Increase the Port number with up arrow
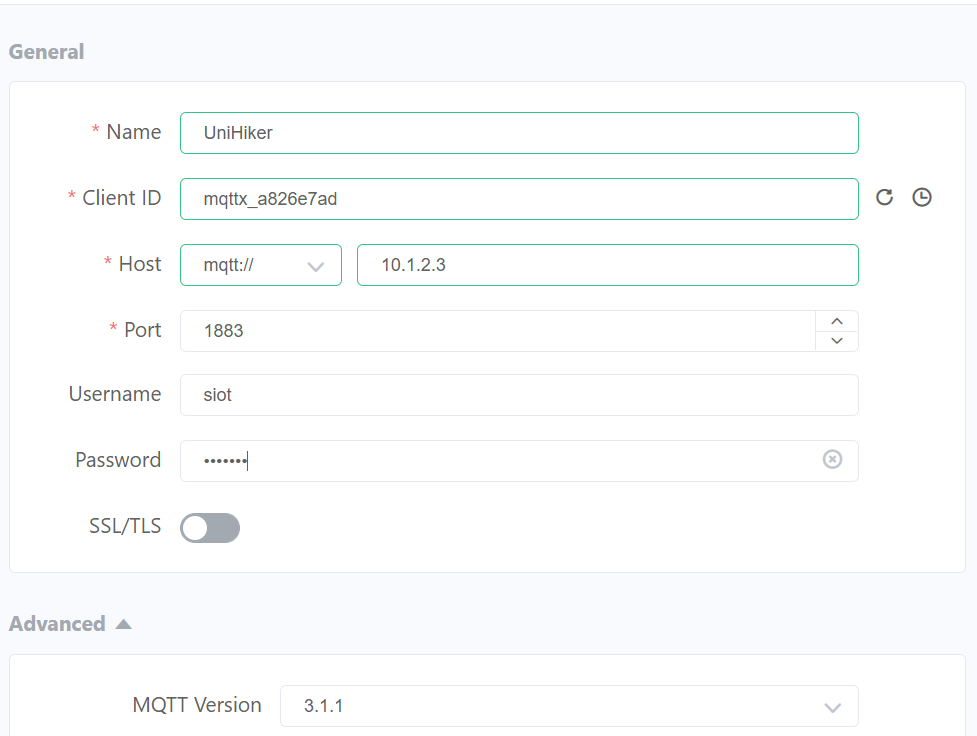This screenshot has width=977, height=736. click(837, 322)
